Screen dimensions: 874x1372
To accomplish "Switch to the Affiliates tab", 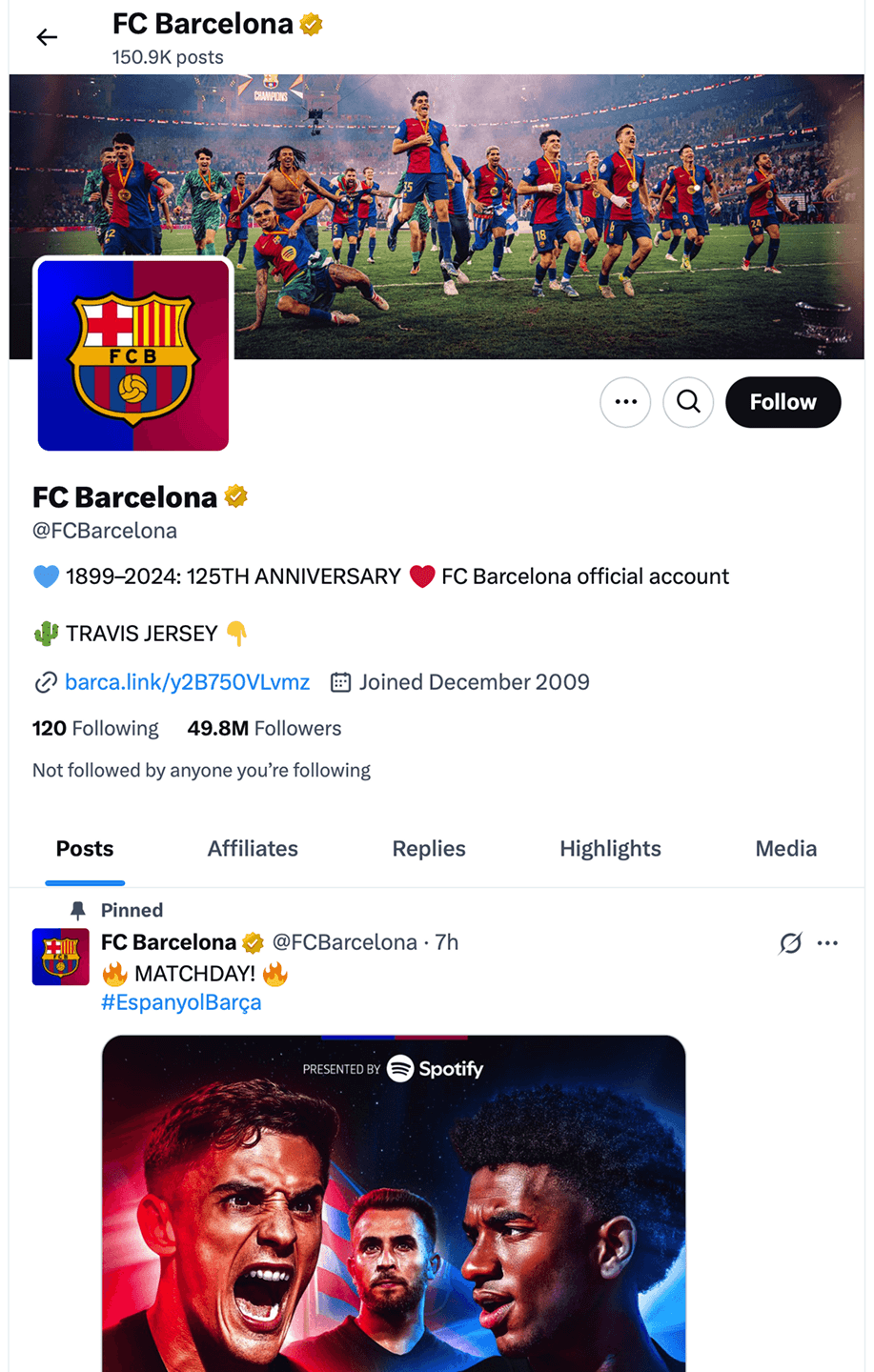I will pyautogui.click(x=252, y=848).
